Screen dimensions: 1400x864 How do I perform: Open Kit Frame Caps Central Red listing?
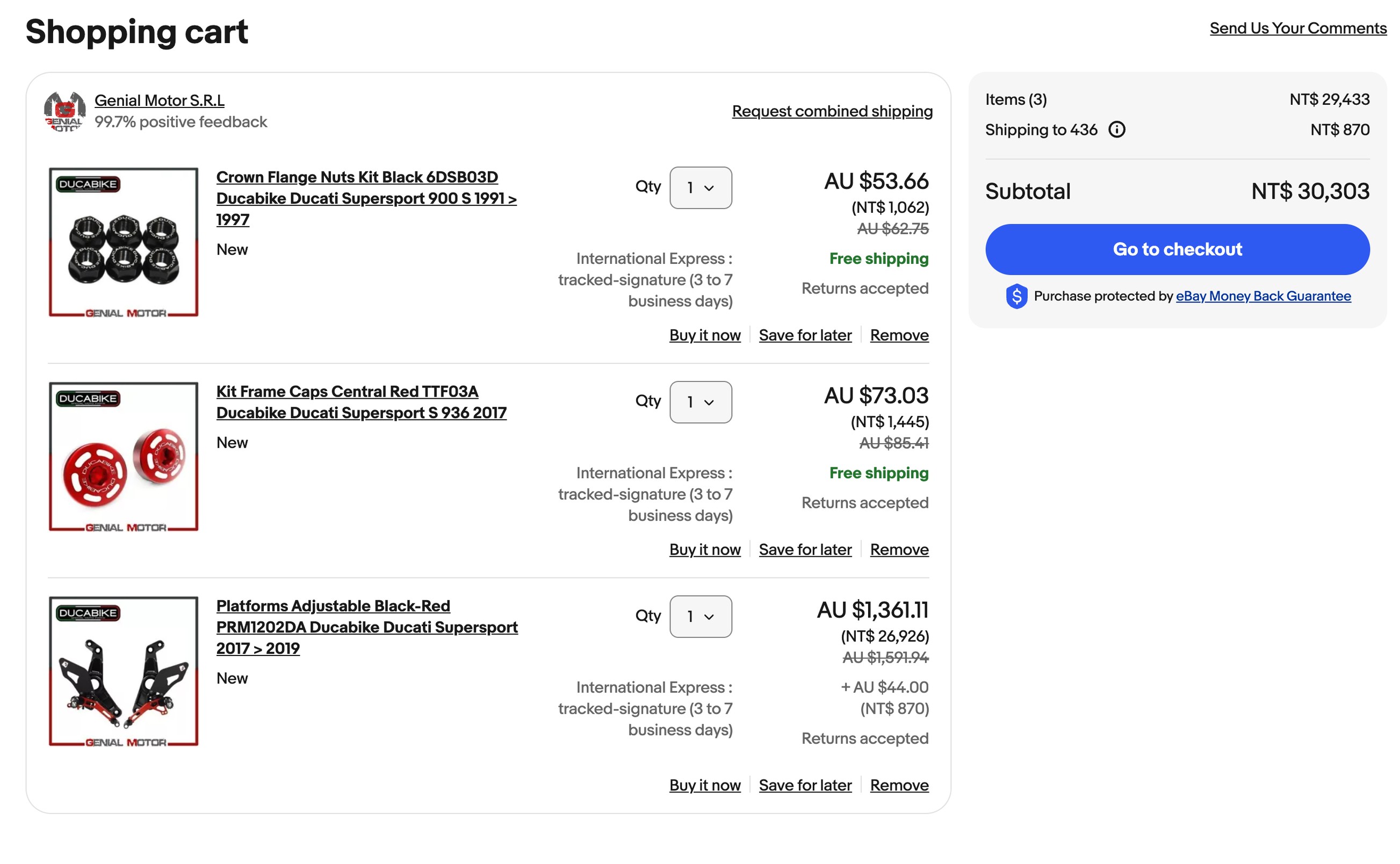361,402
